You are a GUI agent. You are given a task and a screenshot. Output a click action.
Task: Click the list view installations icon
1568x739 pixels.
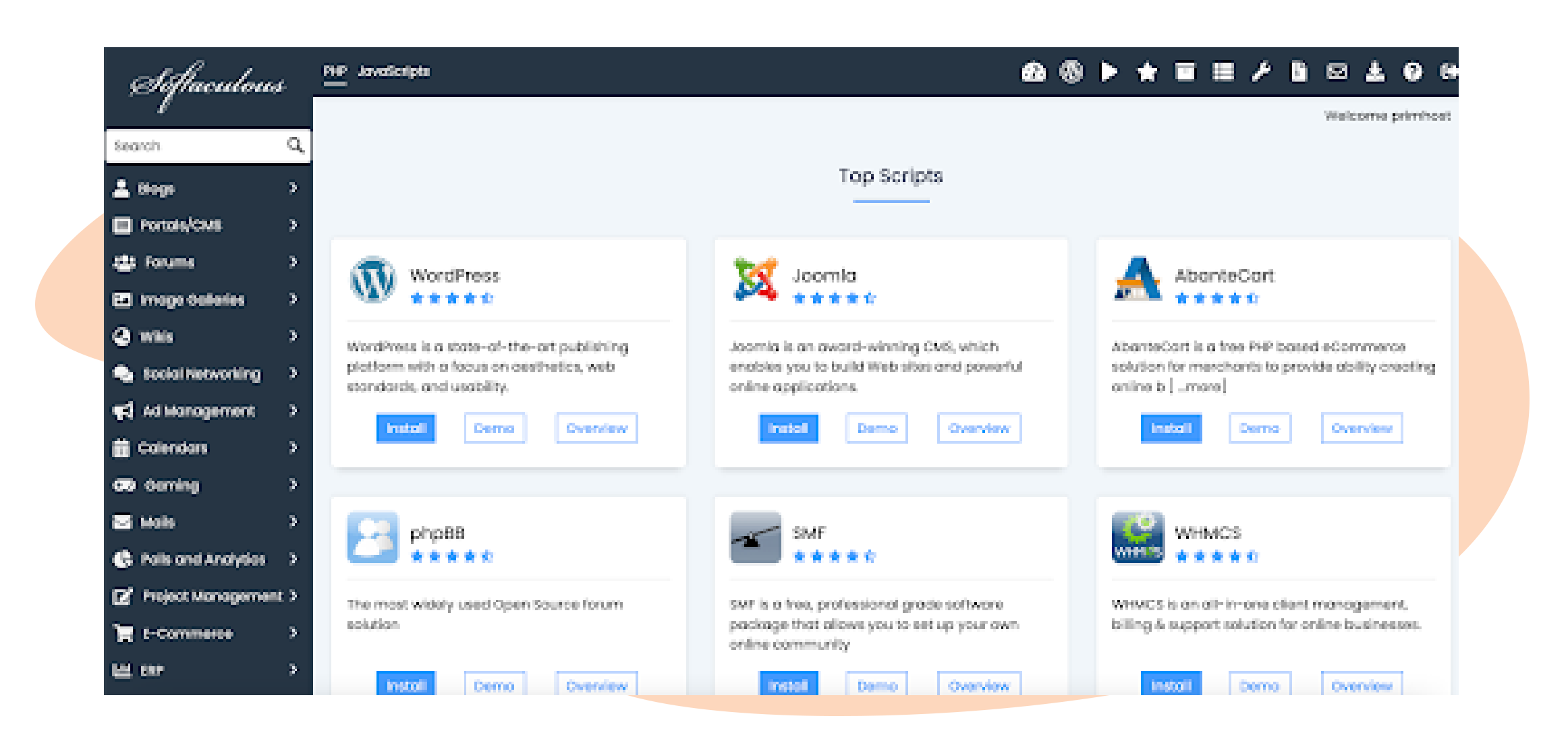point(1223,71)
